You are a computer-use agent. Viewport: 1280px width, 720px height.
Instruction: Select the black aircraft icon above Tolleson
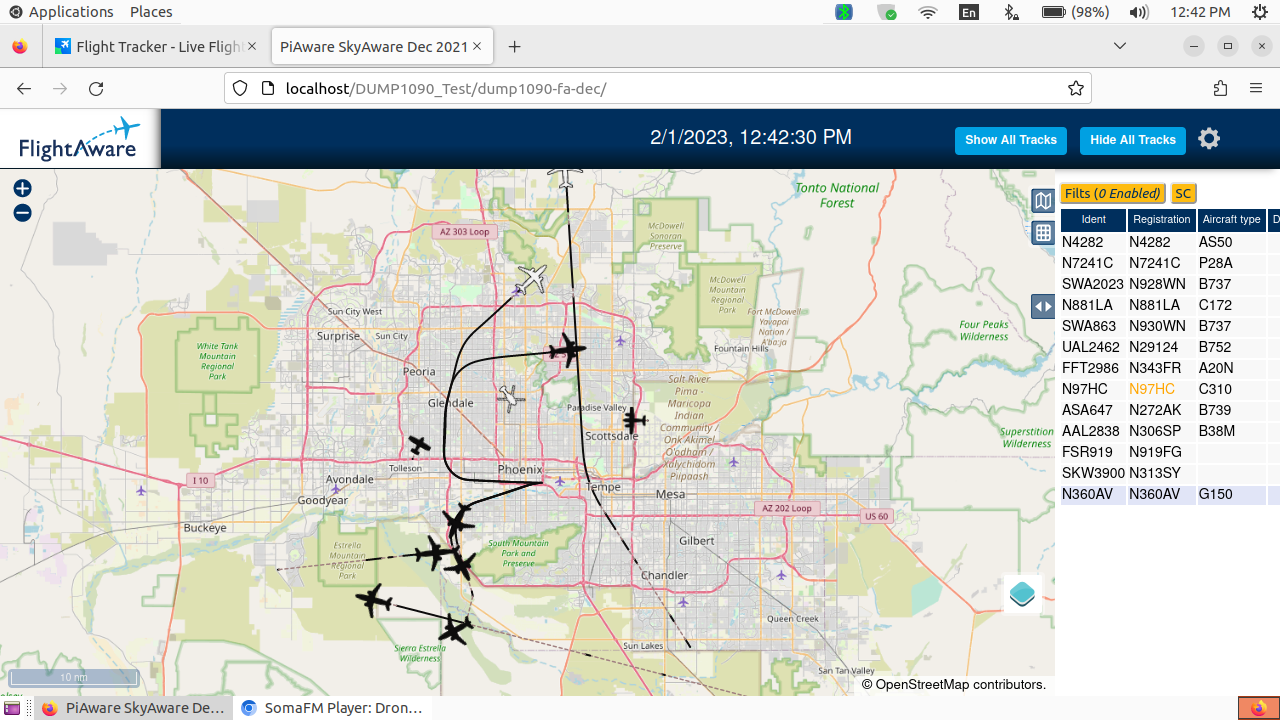pos(420,444)
